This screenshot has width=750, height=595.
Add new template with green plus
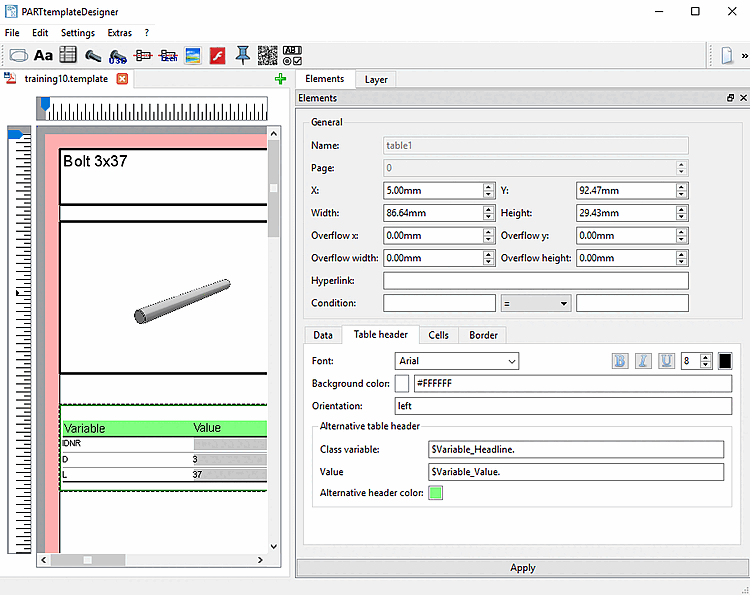[280, 79]
